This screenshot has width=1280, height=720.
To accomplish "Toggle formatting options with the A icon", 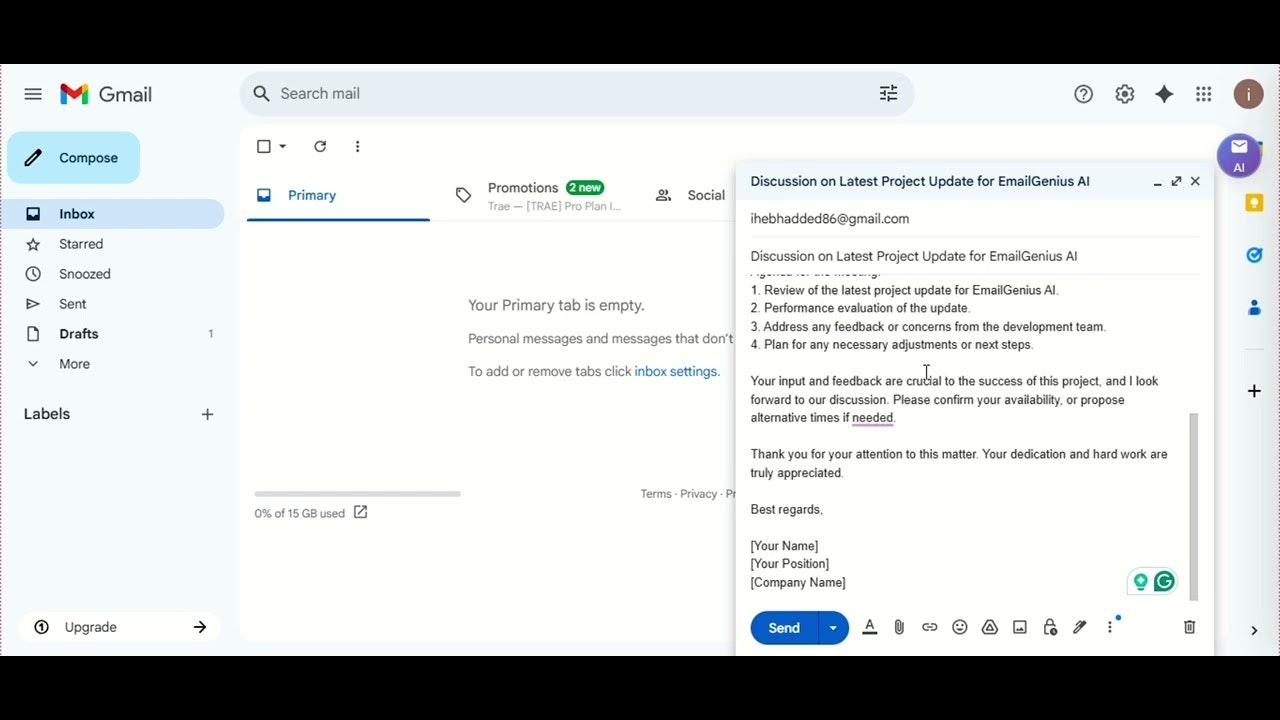I will tap(869, 627).
